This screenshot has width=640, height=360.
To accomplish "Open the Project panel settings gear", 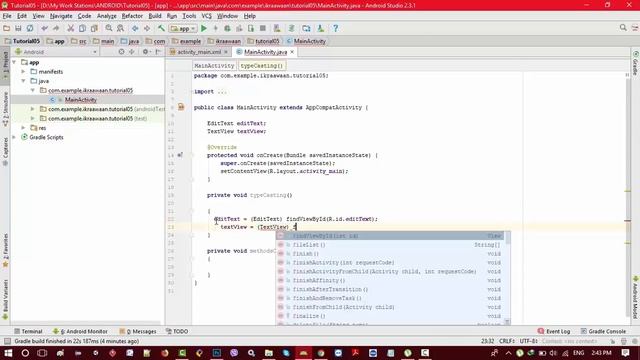I will tap(145, 52).
